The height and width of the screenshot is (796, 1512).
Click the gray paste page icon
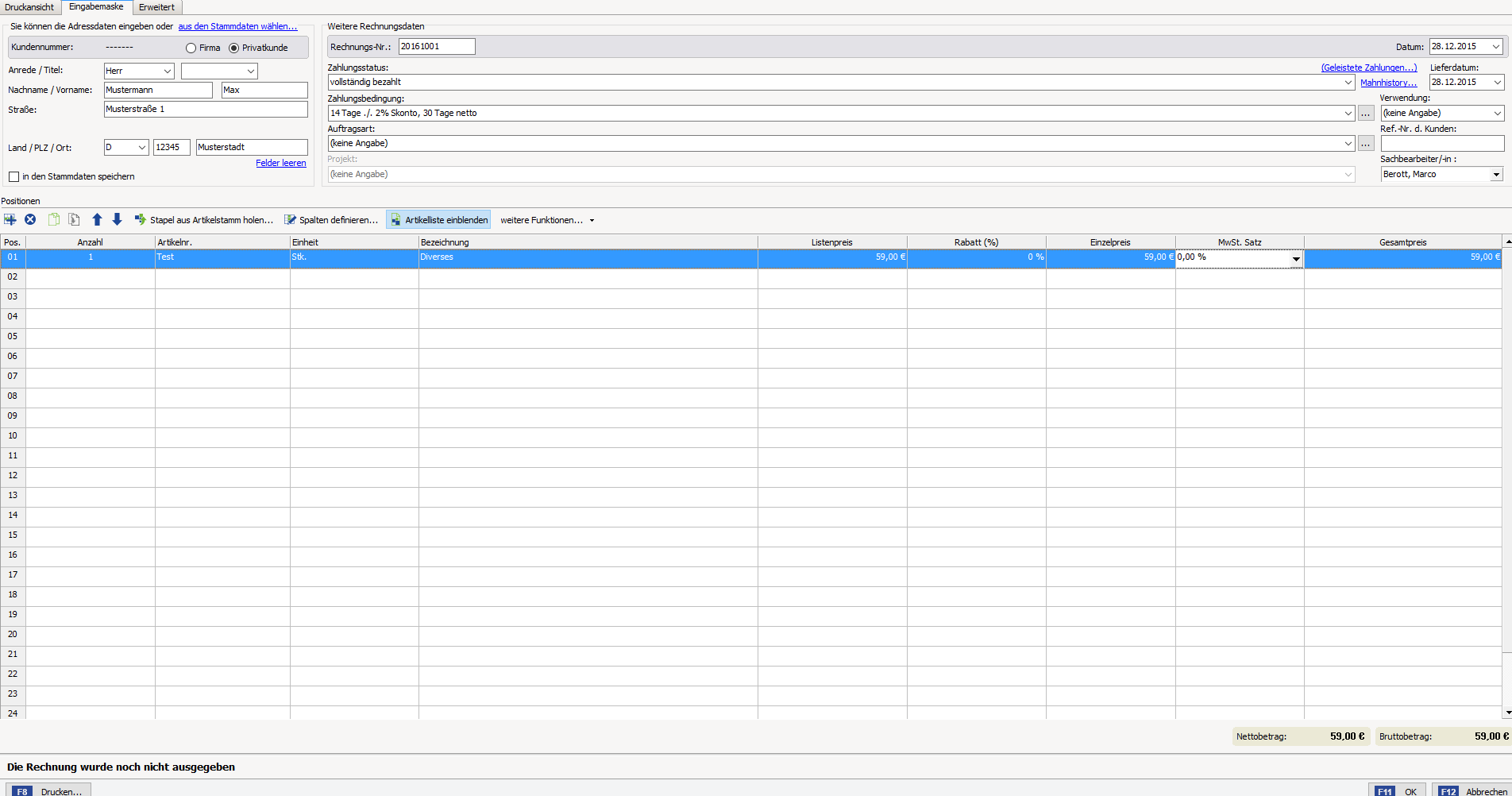(x=74, y=219)
